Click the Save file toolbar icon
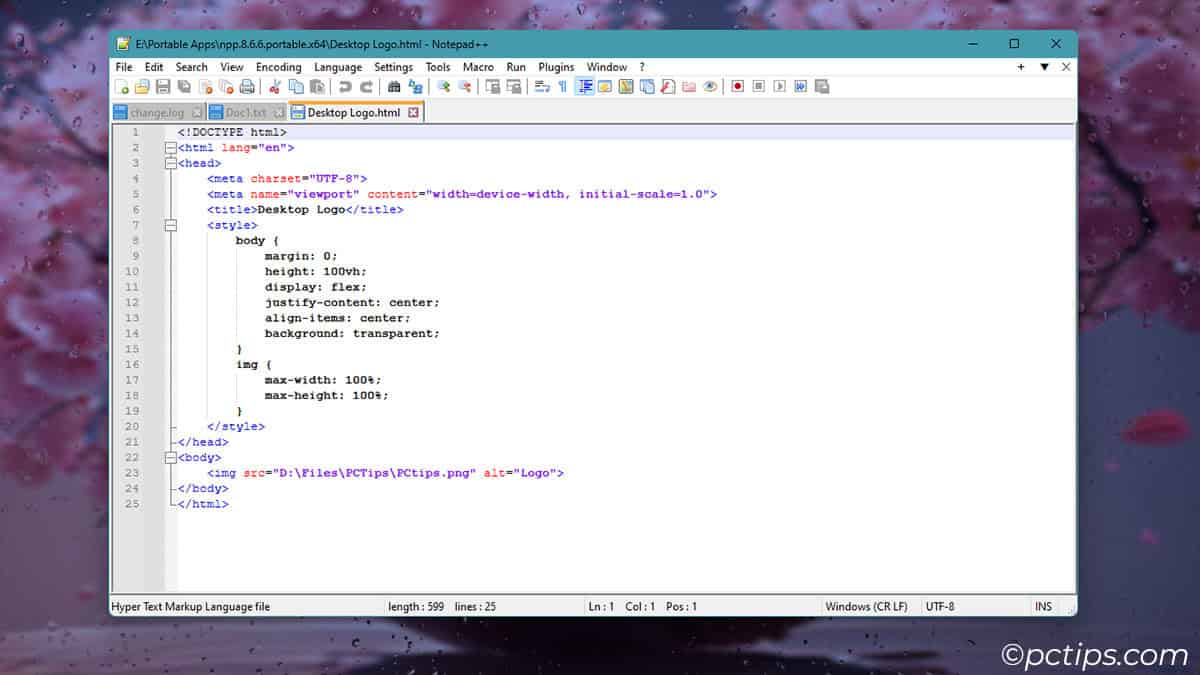 point(163,87)
